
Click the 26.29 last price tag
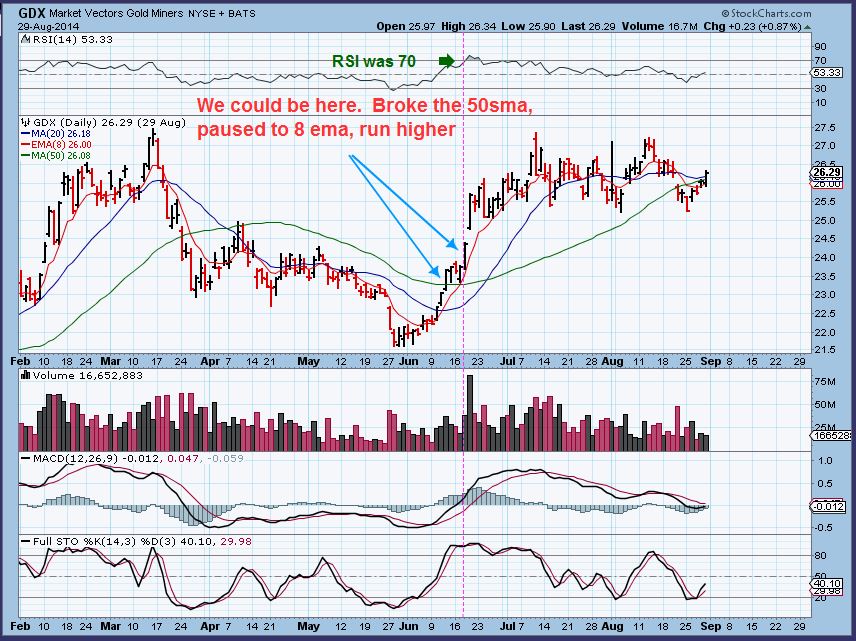point(827,173)
